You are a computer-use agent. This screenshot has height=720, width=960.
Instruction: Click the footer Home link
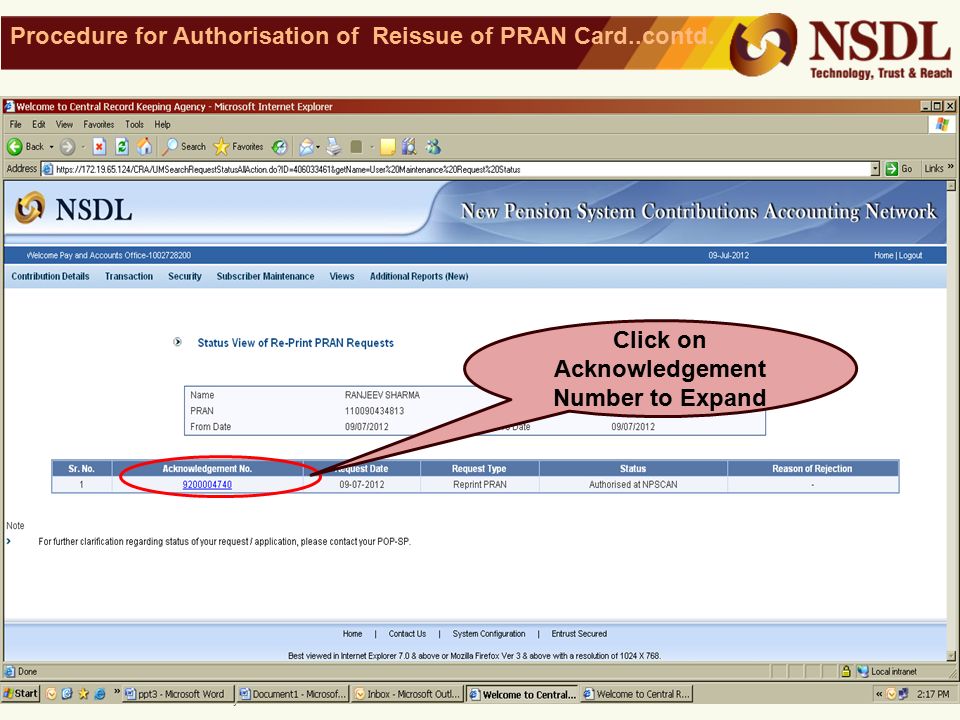coord(352,634)
